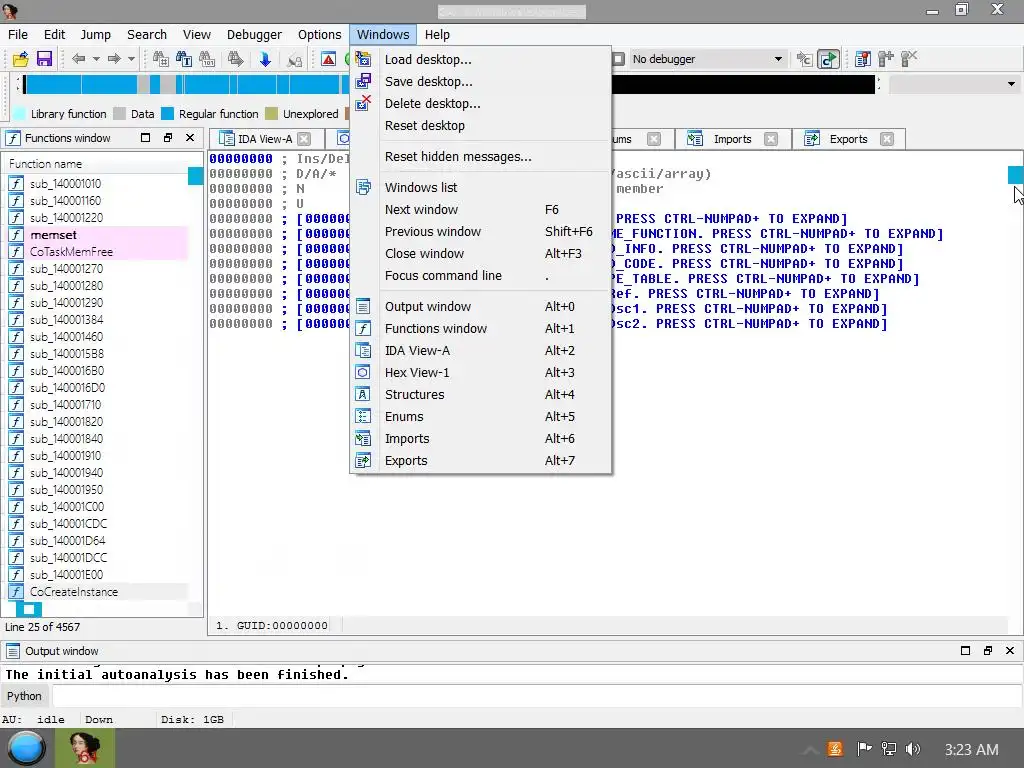The height and width of the screenshot is (768, 1024).
Task: Click the Structures menu entry icon
Action: click(363, 394)
